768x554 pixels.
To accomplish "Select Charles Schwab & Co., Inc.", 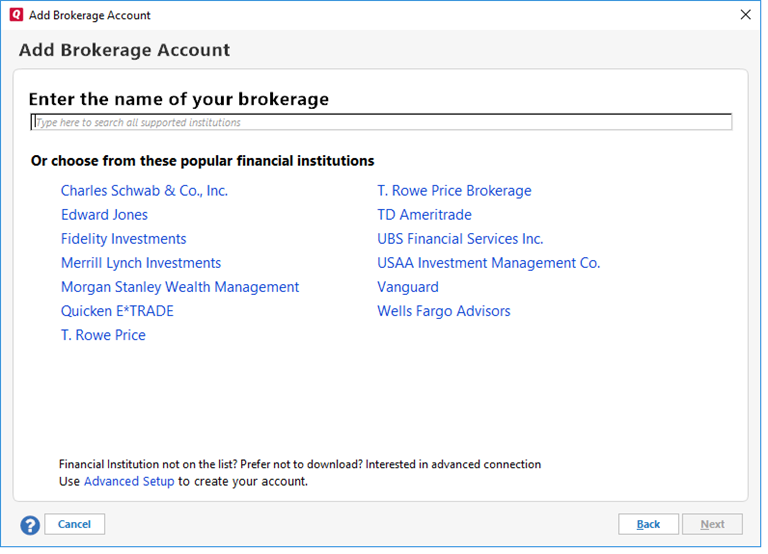I will [144, 191].
